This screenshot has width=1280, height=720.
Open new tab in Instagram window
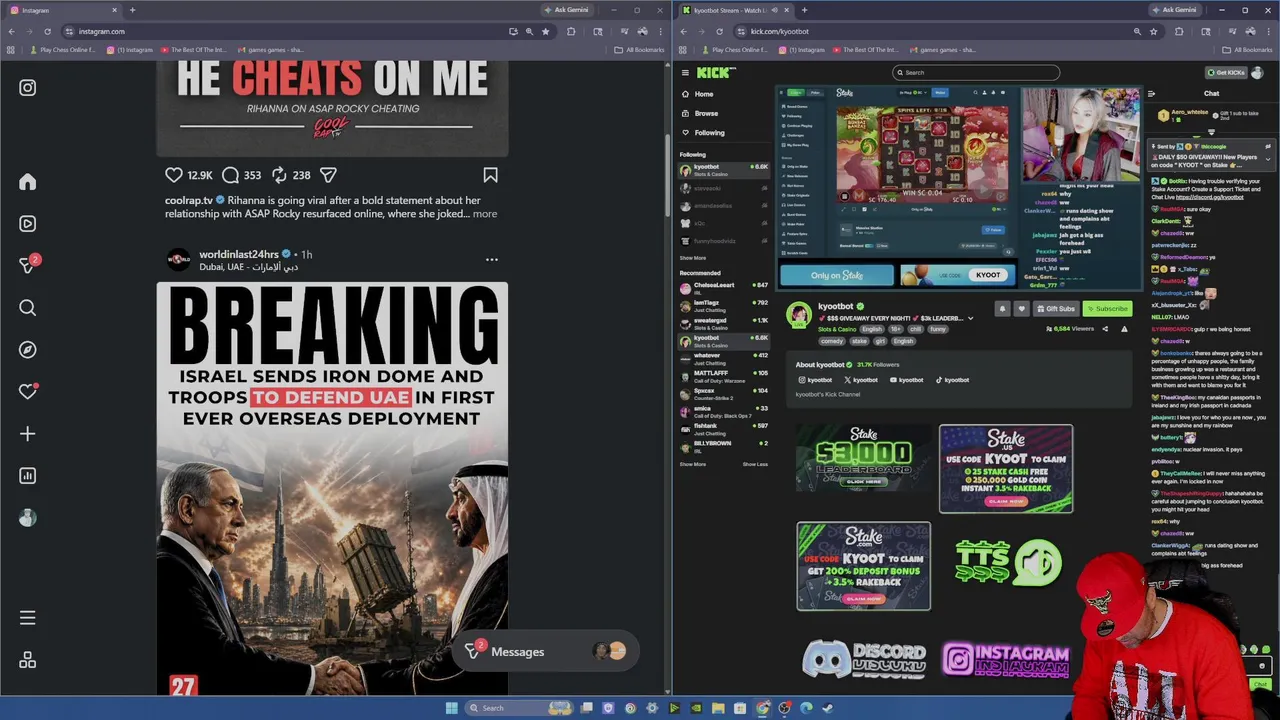pyautogui.click(x=132, y=10)
